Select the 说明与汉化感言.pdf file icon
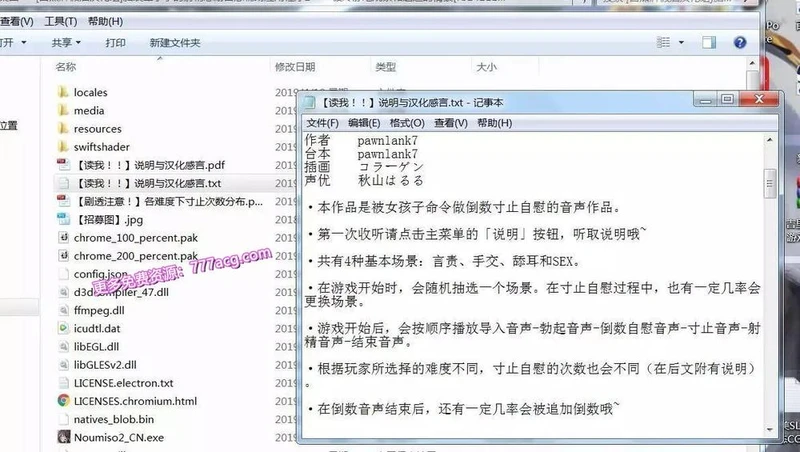 pyautogui.click(x=63, y=165)
